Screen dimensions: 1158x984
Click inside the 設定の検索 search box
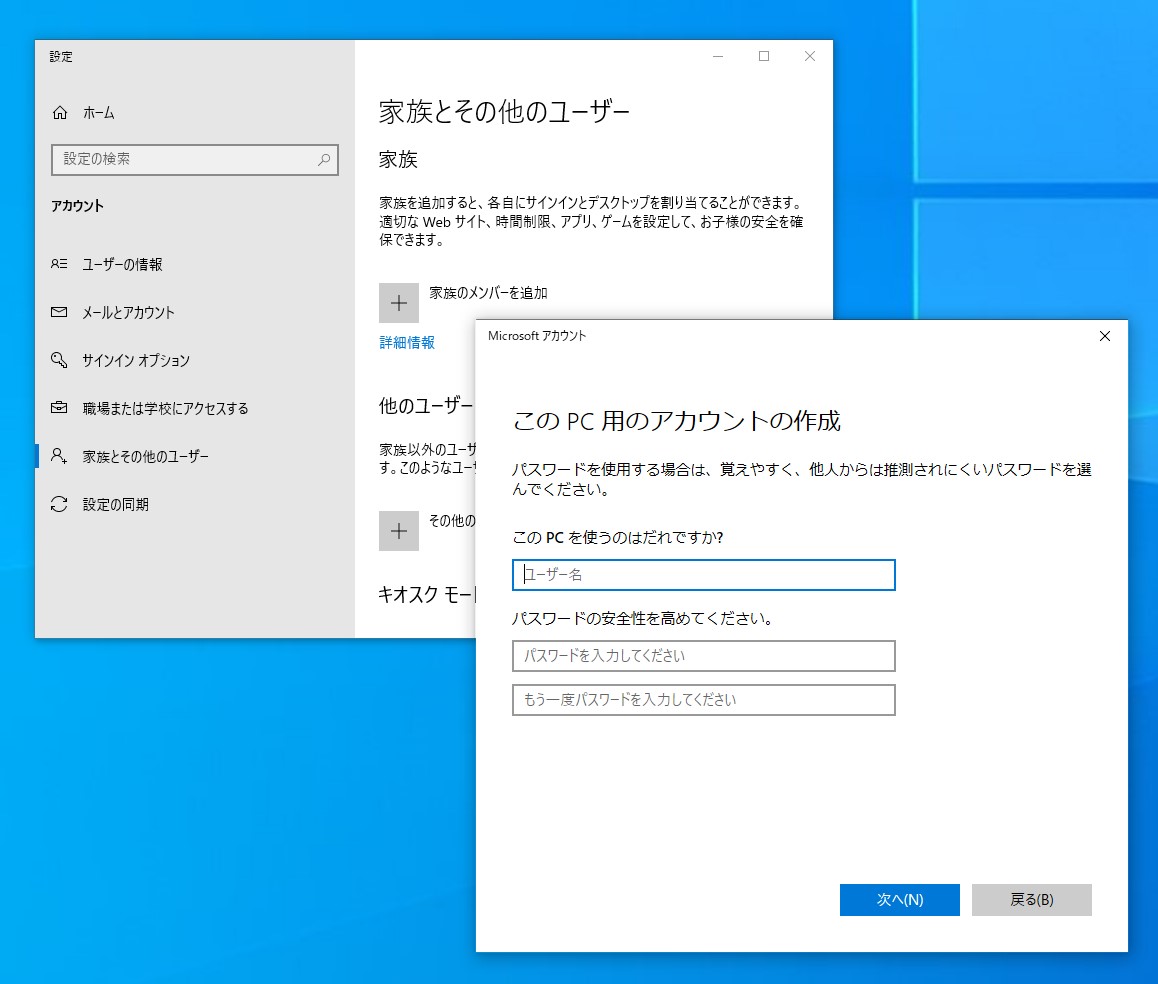(x=180, y=159)
